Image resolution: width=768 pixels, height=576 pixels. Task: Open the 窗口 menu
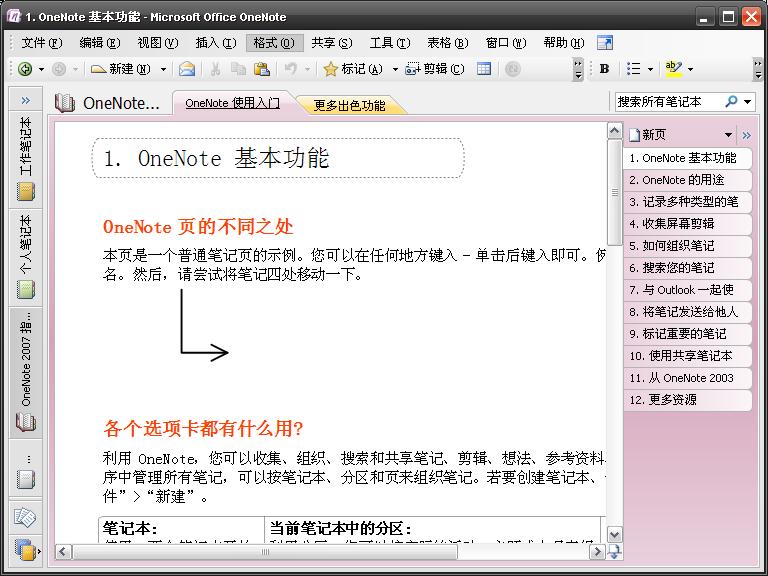pos(505,43)
